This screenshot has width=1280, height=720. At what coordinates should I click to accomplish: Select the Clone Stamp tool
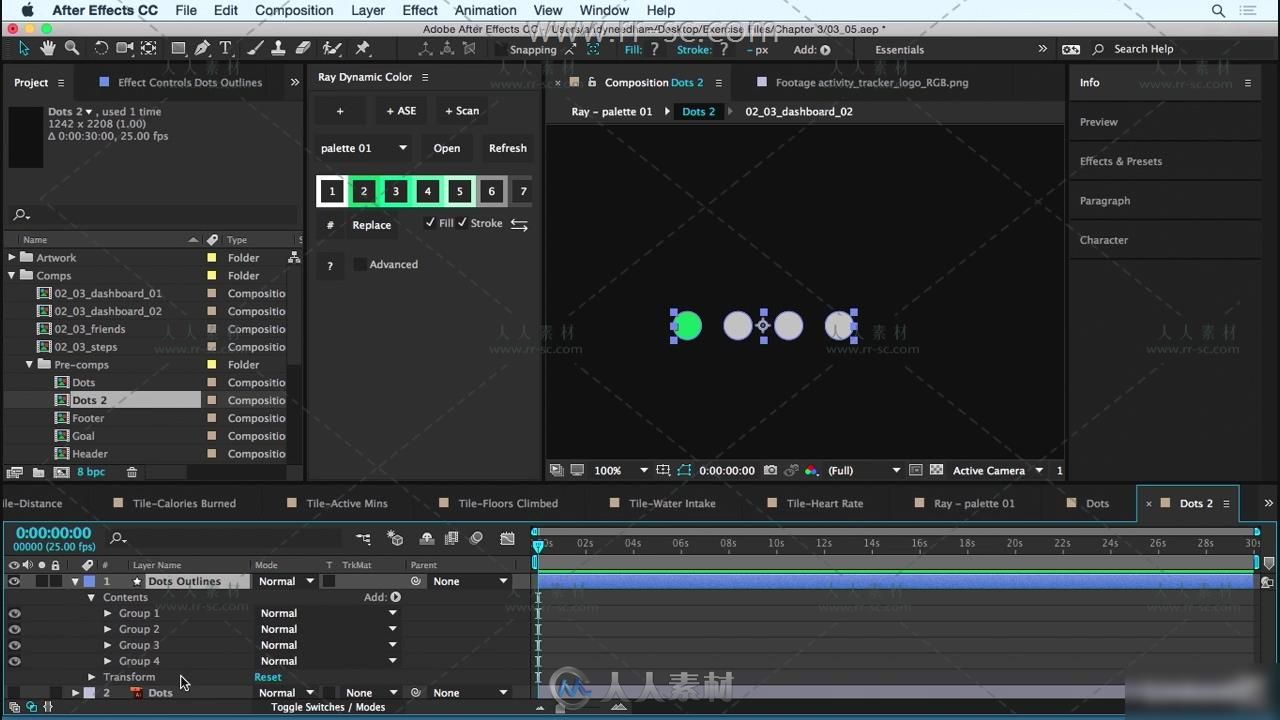click(278, 48)
